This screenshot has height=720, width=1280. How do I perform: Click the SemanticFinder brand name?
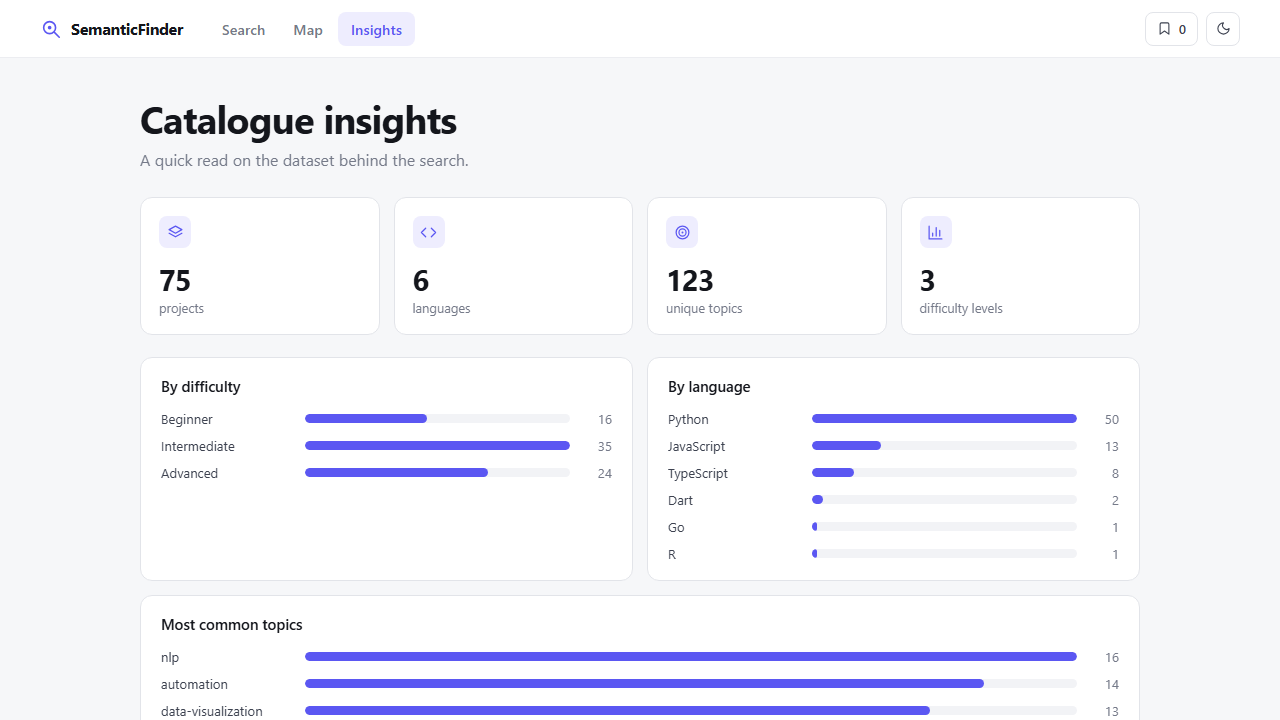click(127, 30)
